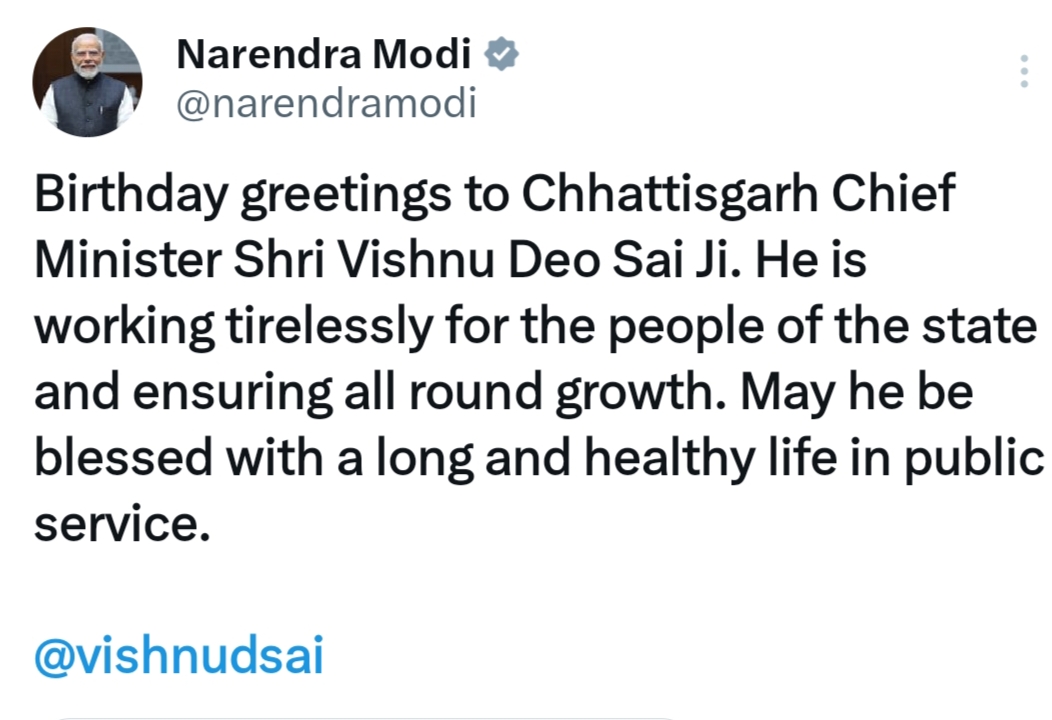
Task: Click the word 'service.' ending the tweet
Action: click(x=123, y=525)
